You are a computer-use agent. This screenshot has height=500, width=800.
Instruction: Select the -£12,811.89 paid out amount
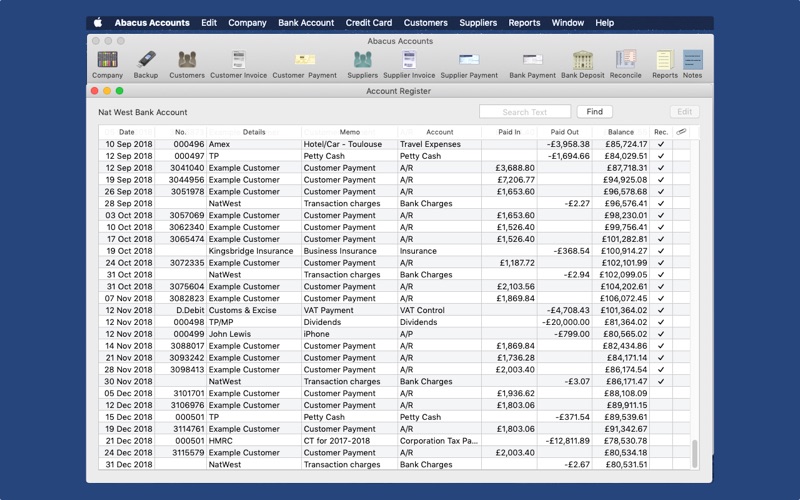click(567, 441)
